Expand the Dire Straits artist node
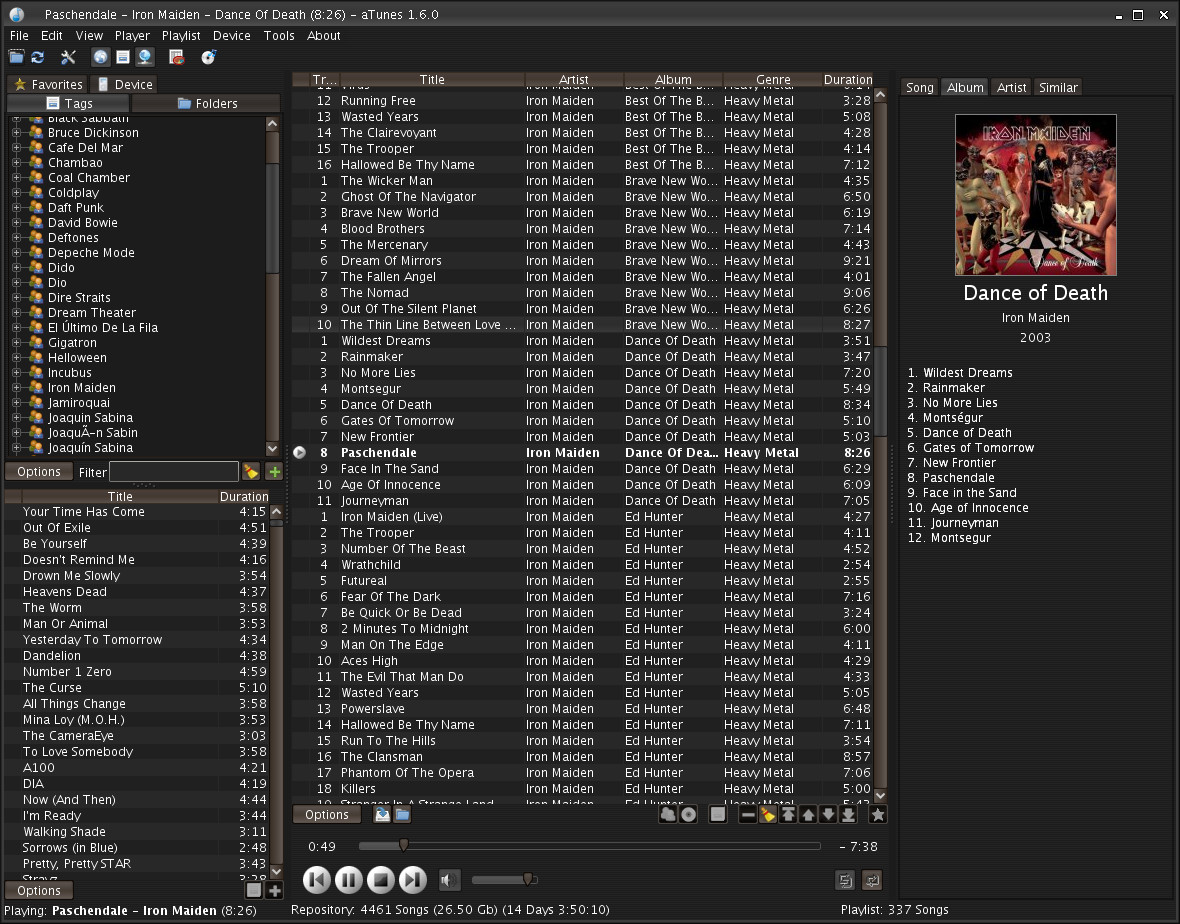Screen dimensions: 1180x924 point(16,297)
